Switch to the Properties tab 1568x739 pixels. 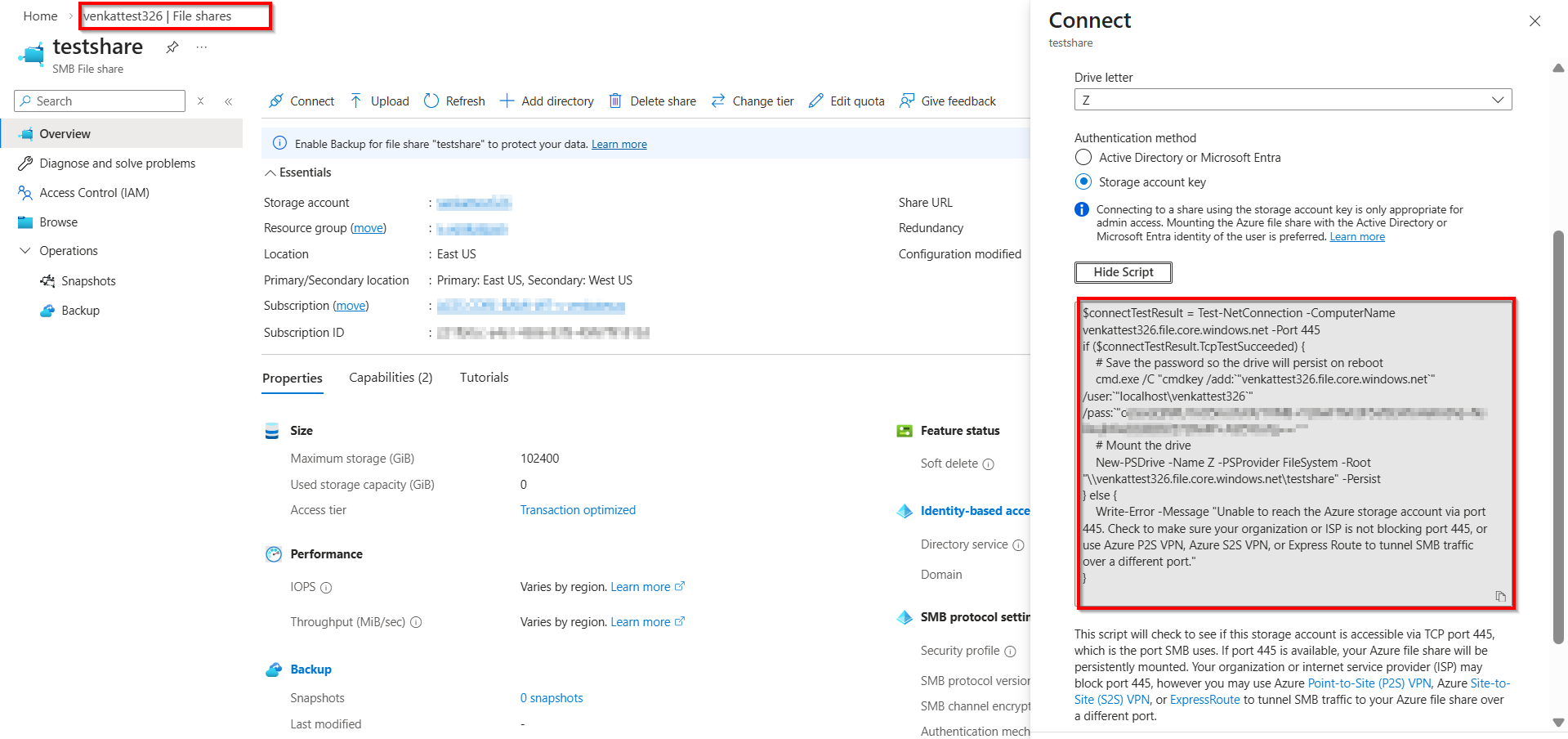293,378
